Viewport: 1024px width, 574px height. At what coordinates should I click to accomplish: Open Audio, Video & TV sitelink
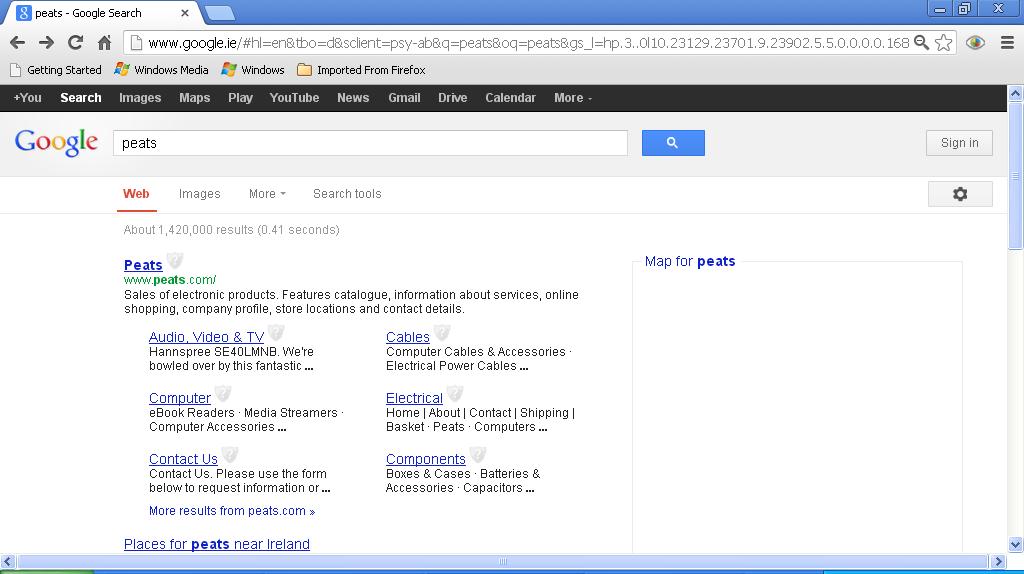pos(206,337)
